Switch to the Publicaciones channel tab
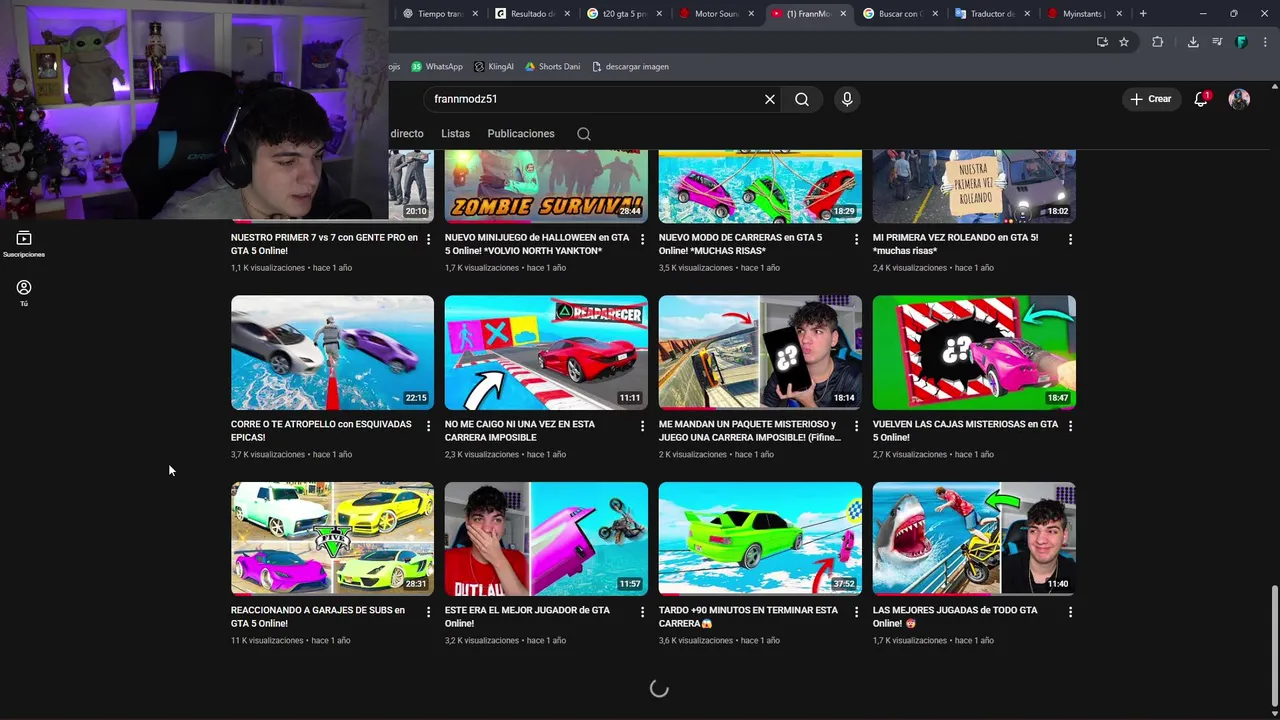Screen dimensions: 1280x720 click(x=521, y=134)
